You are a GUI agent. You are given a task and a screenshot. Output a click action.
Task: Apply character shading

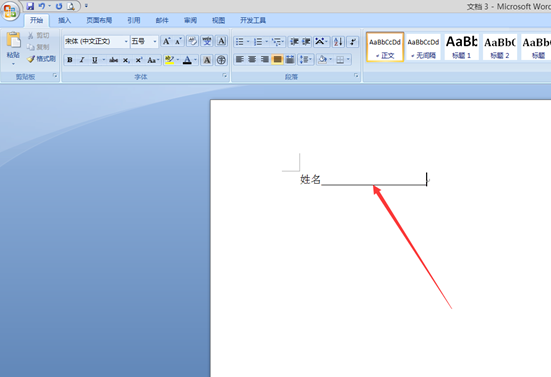pos(207,60)
